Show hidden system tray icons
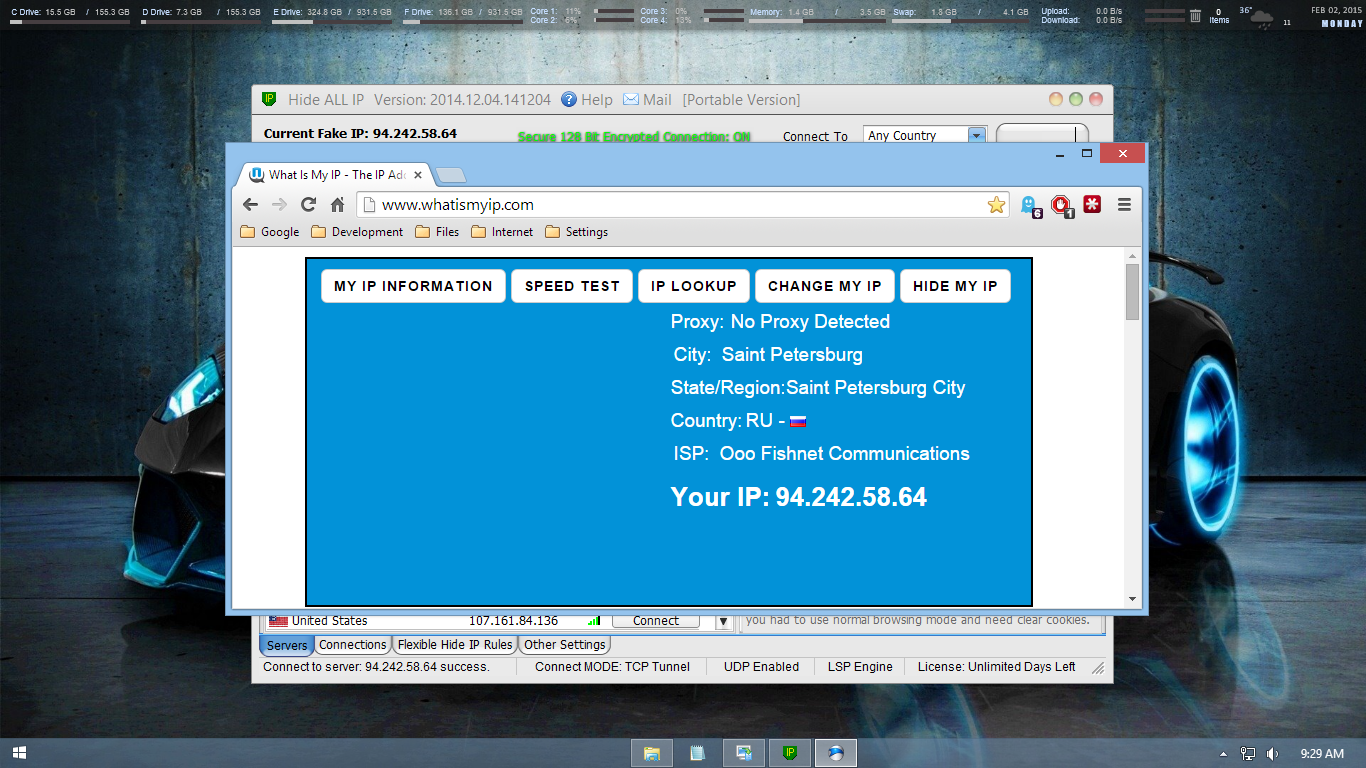This screenshot has width=1366, height=768. 1223,753
